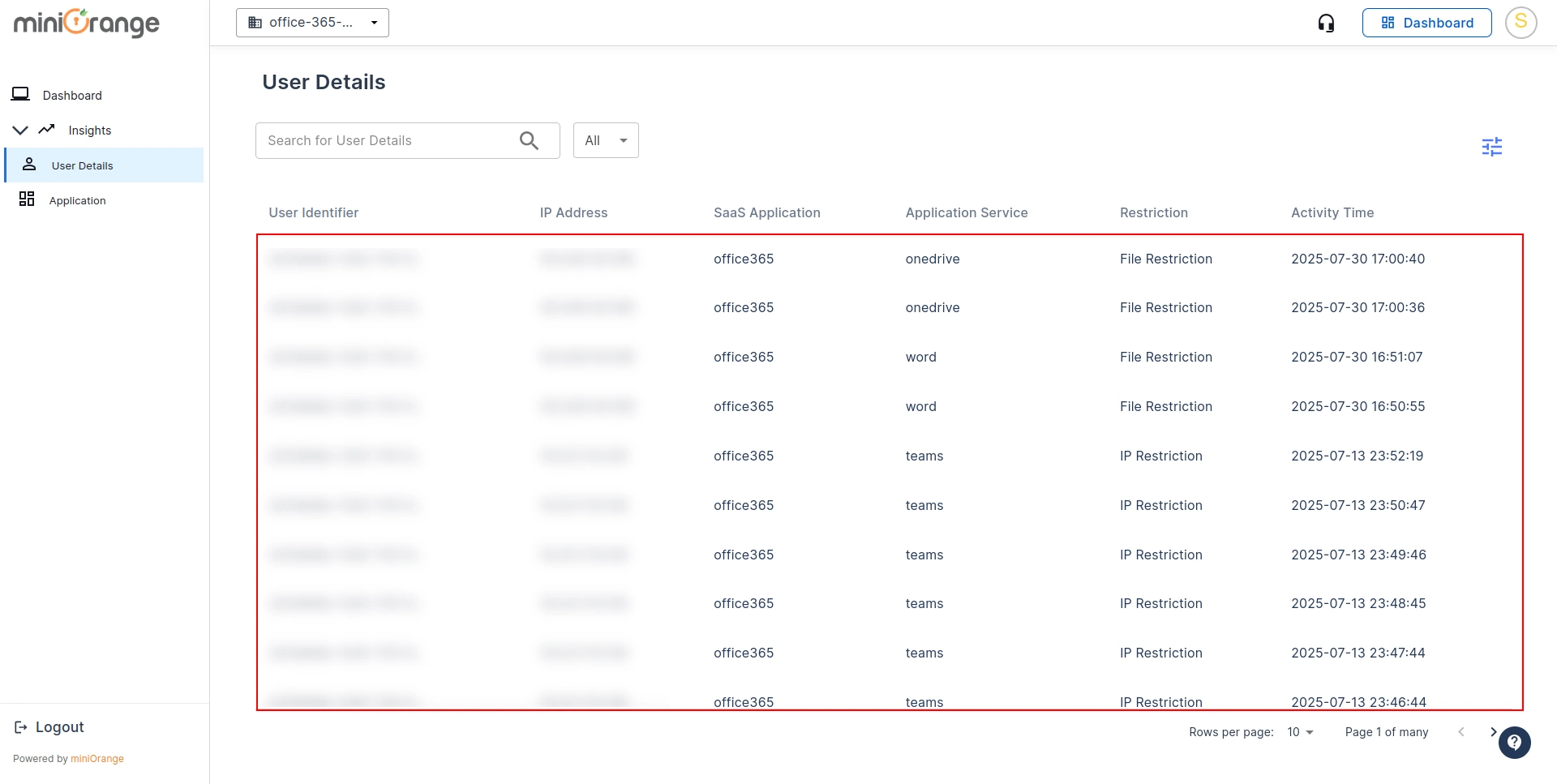Change rows per page dropdown
Screen dimensions: 1557x784
(x=1300, y=732)
